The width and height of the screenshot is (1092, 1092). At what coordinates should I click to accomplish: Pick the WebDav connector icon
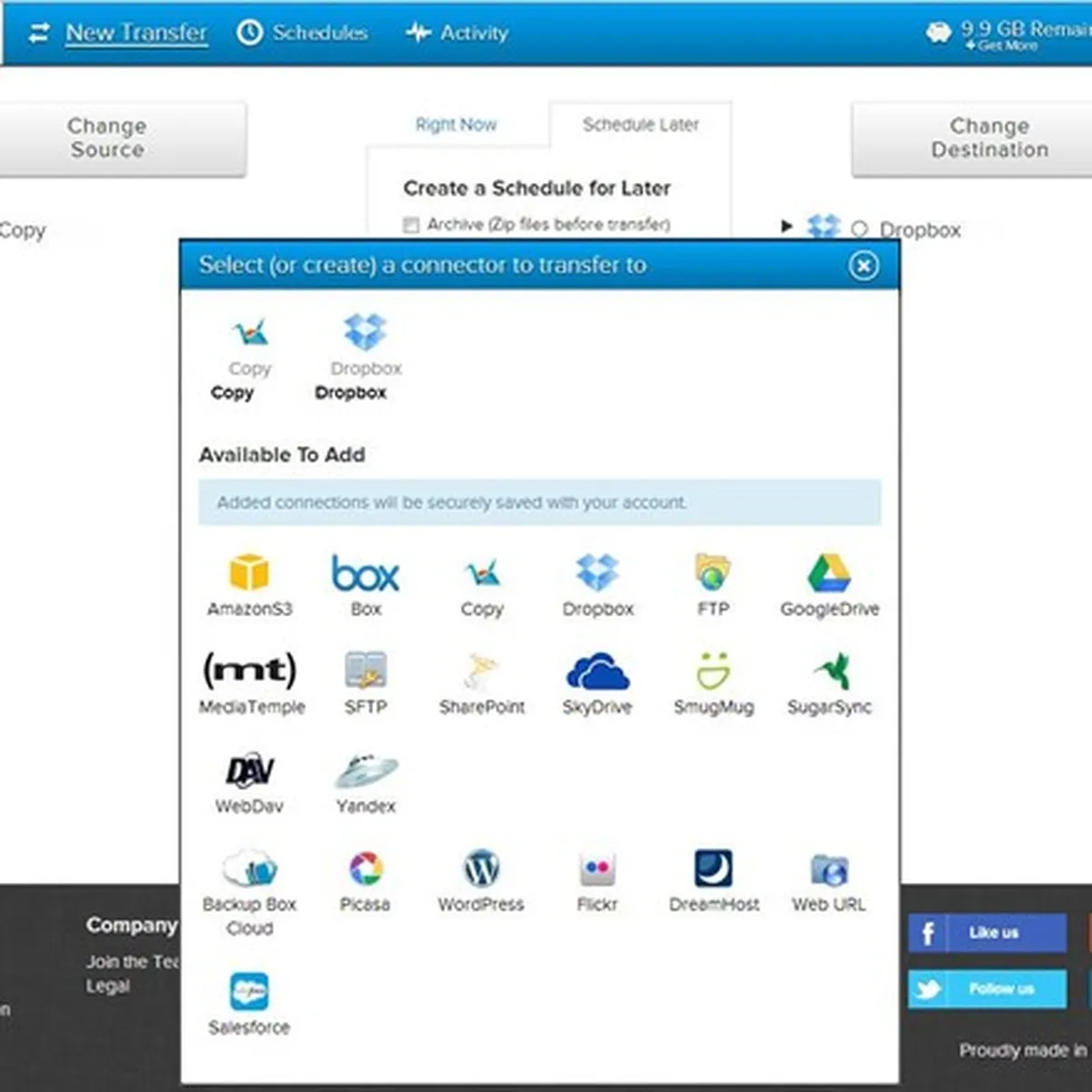pos(249,771)
